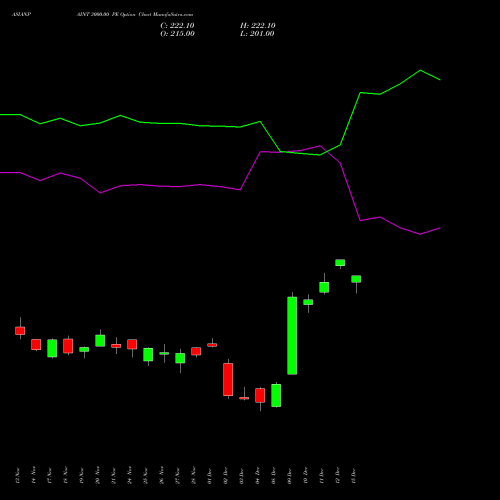The image size is (500, 500).
Task: Click the tall green candle above 09 Dec
Action: pos(292,336)
